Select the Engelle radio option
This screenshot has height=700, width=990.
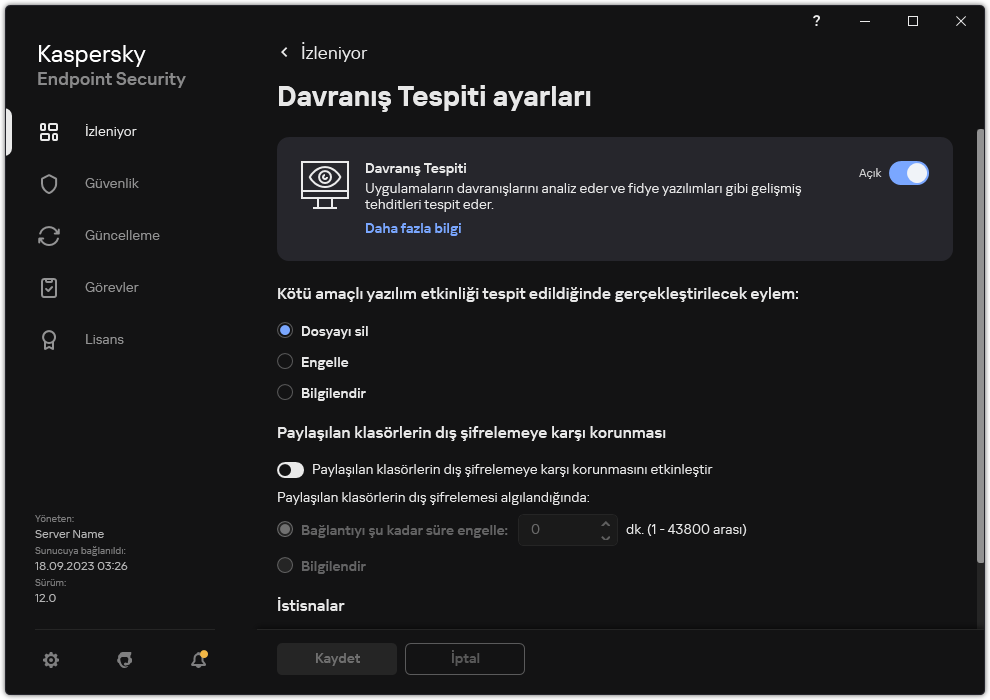coord(285,362)
